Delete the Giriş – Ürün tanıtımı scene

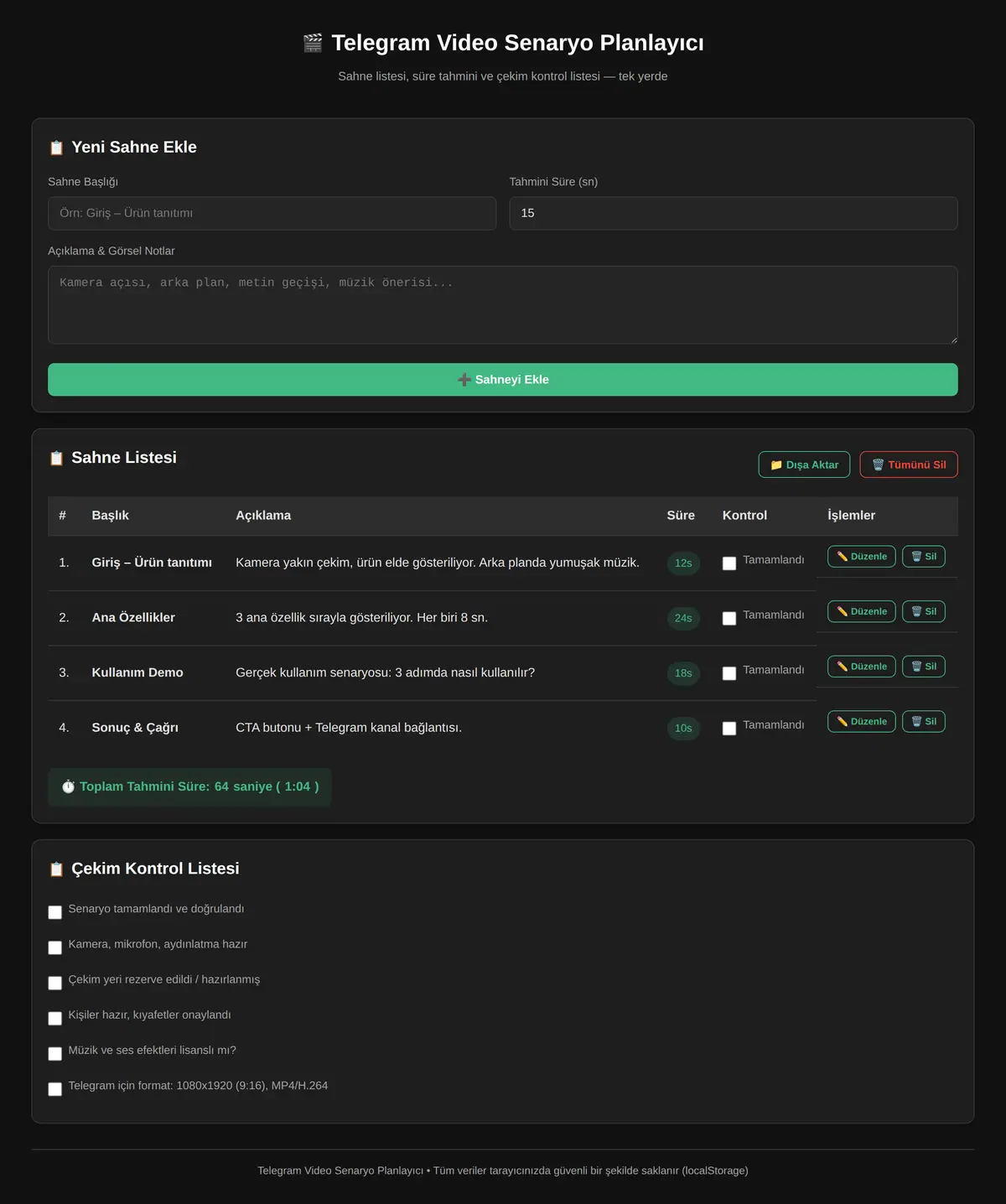click(x=924, y=557)
